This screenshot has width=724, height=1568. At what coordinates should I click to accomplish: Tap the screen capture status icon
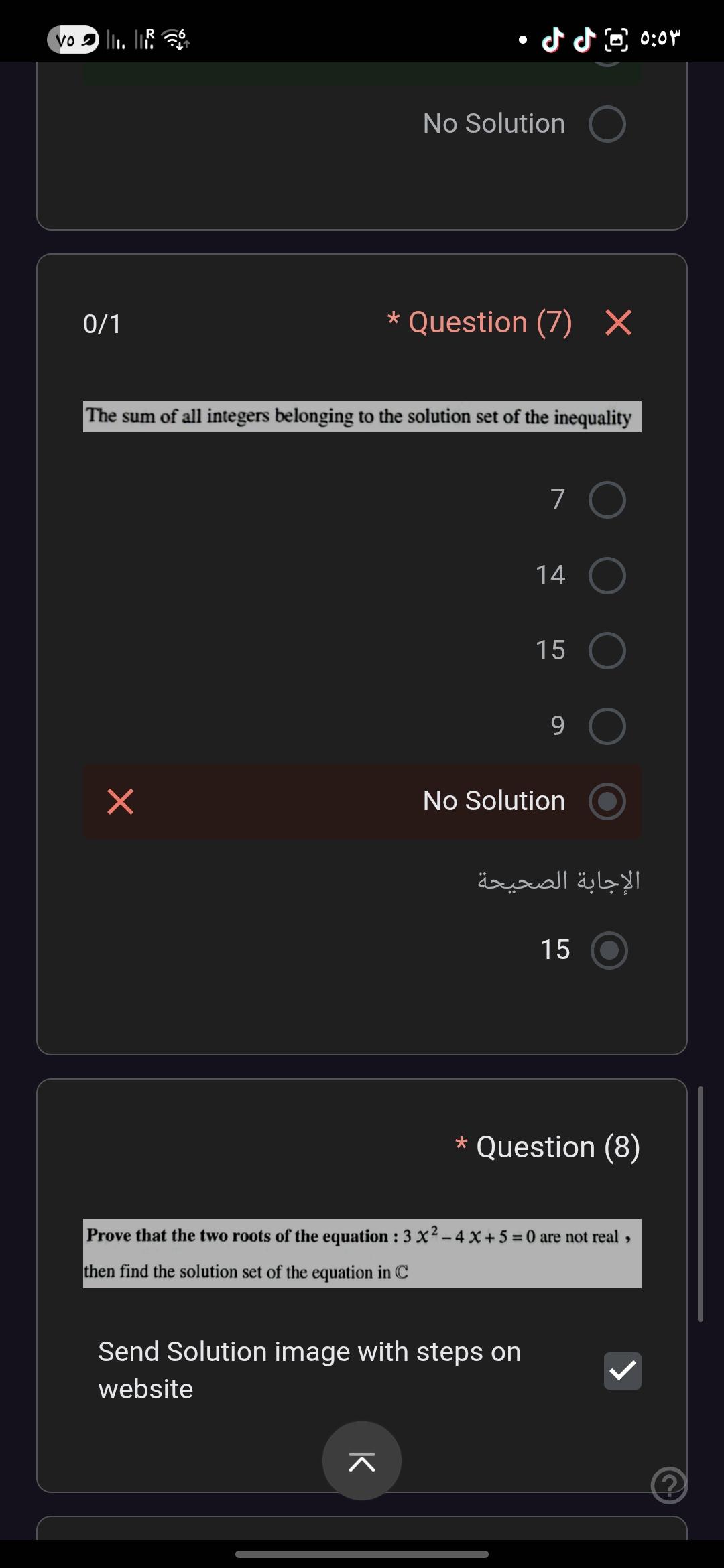616,40
